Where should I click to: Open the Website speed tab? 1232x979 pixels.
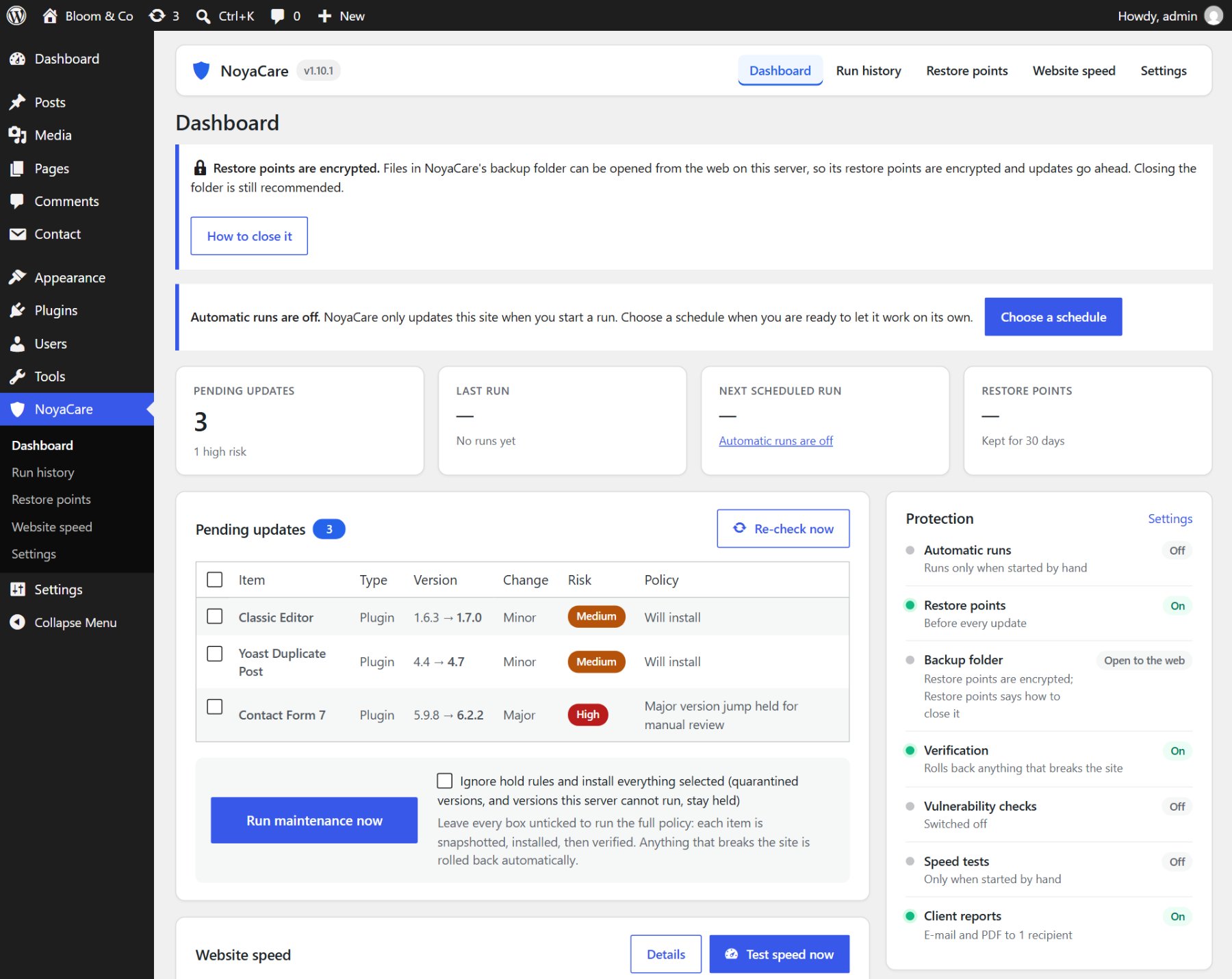(1074, 71)
